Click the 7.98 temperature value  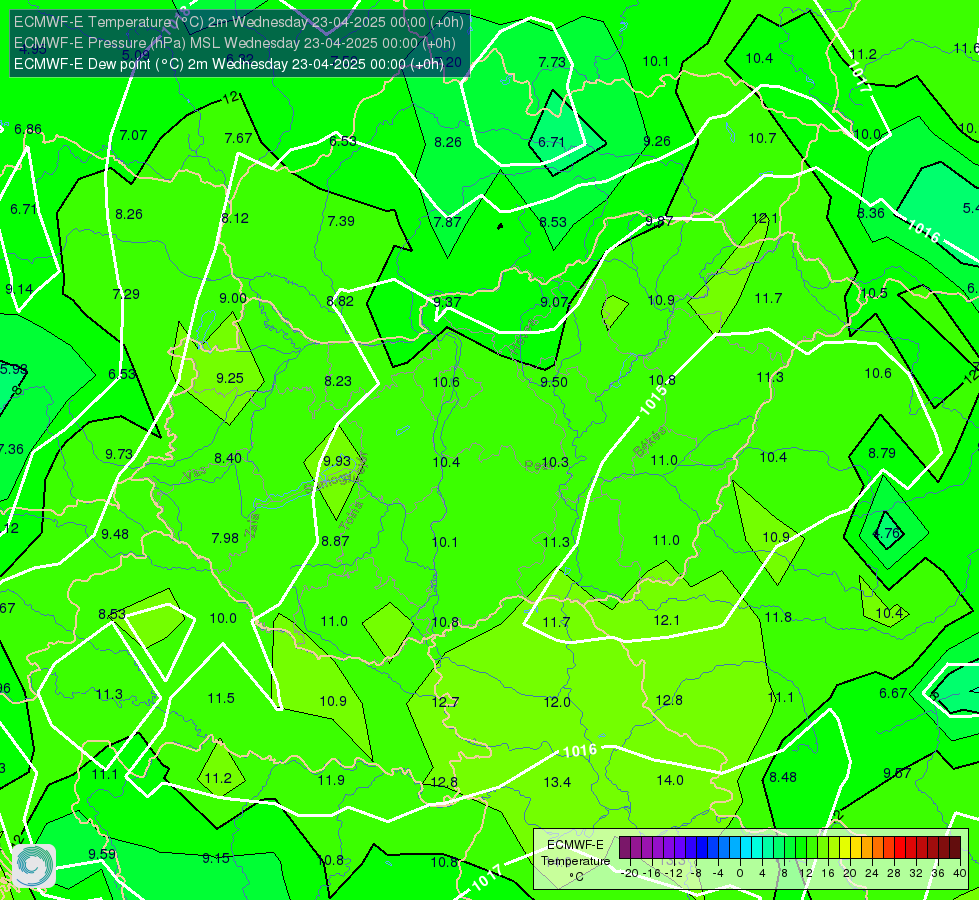(x=225, y=538)
